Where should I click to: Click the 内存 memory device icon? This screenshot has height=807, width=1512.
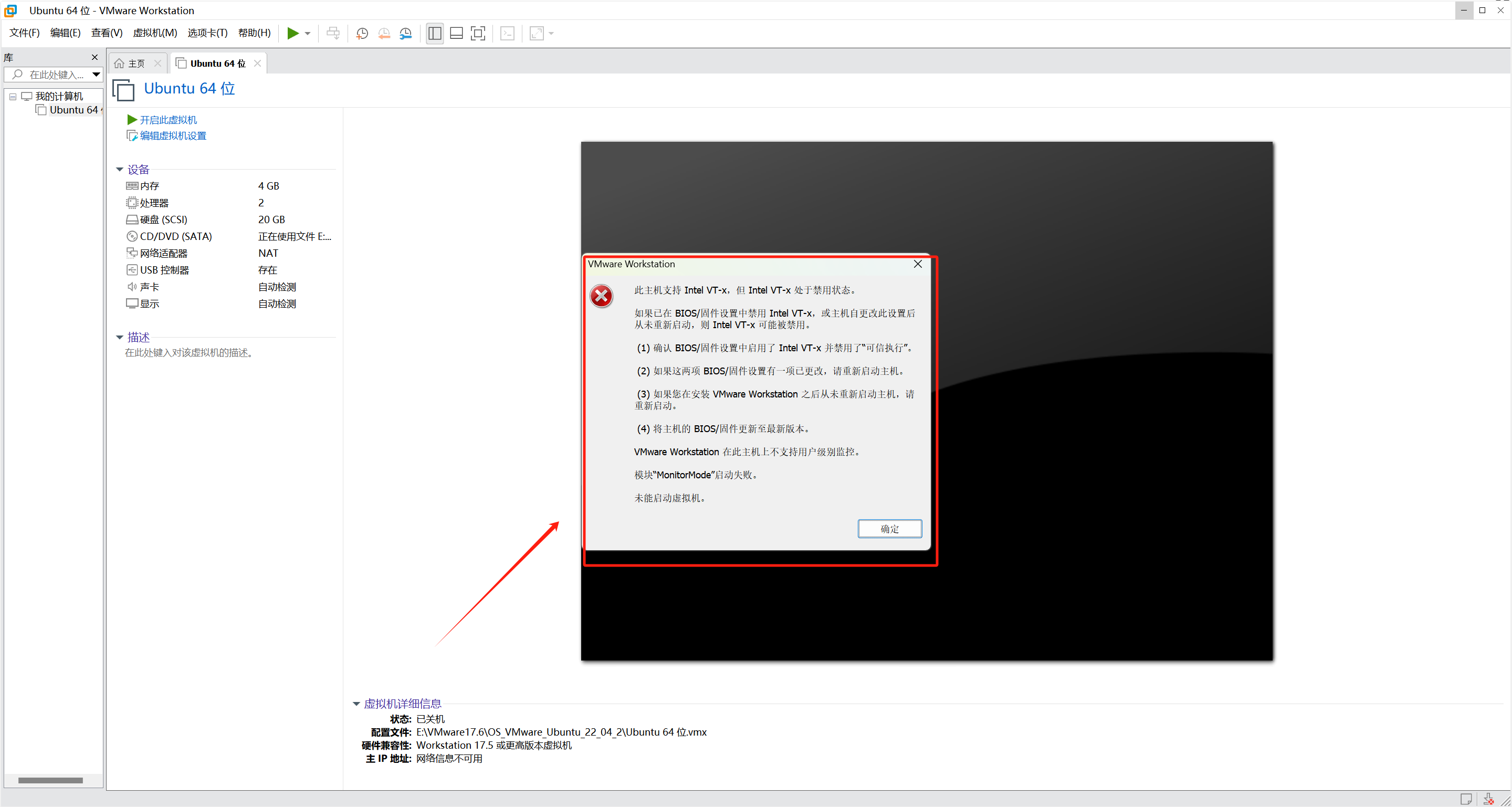point(132,186)
